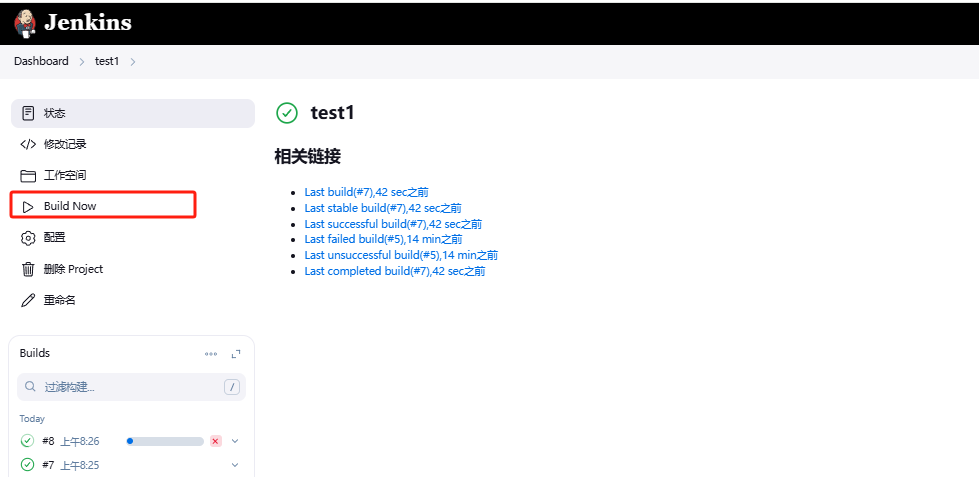This screenshot has width=979, height=477.
Task: Click the 相关链接 heading
Action: [308, 156]
